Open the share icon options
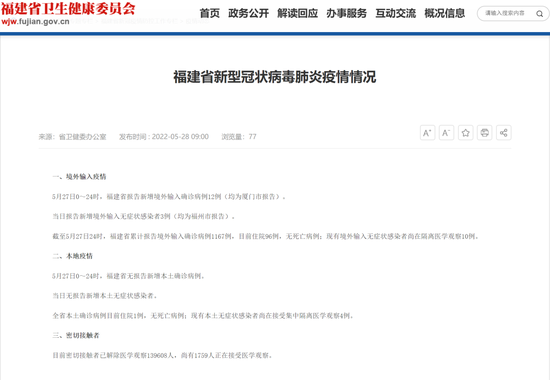This screenshot has height=380, width=550. pyautogui.click(x=504, y=133)
